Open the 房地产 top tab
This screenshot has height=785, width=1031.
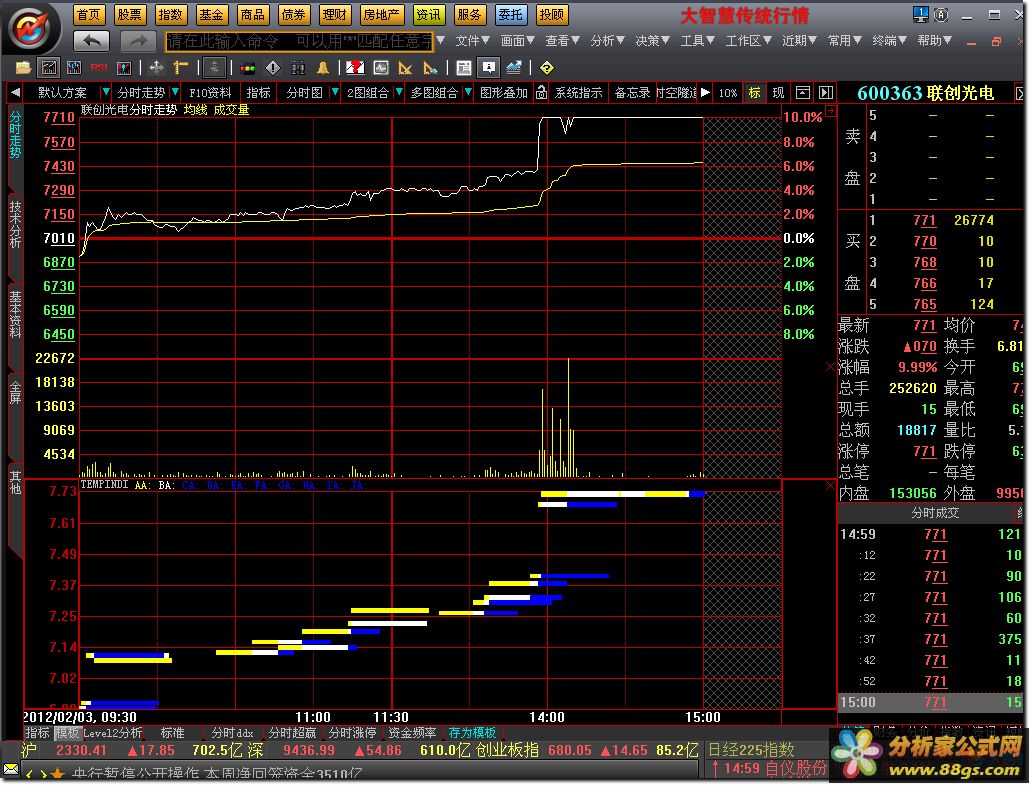[381, 14]
